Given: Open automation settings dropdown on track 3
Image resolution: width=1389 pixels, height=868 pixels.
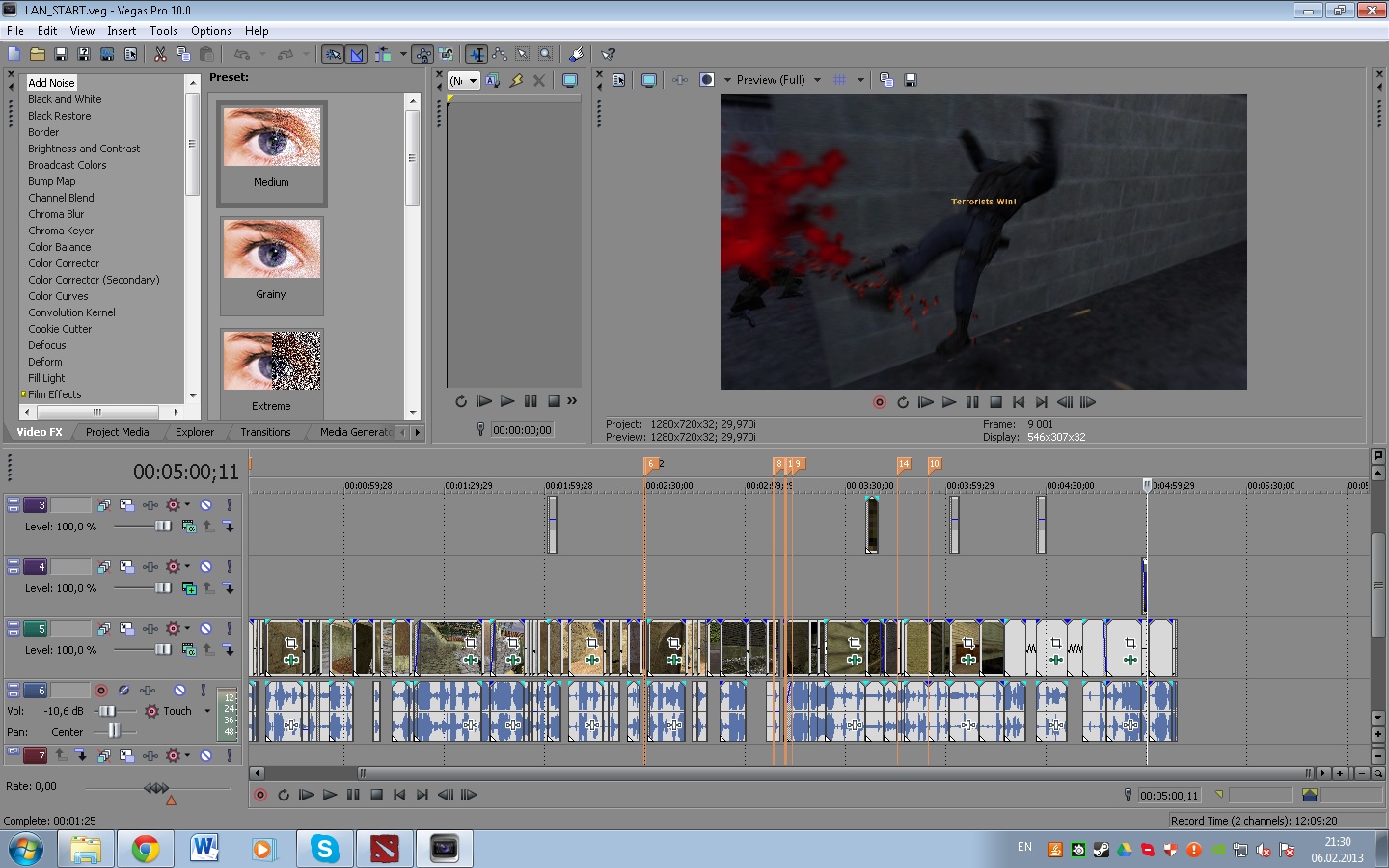Looking at the screenshot, I should coord(186,504).
